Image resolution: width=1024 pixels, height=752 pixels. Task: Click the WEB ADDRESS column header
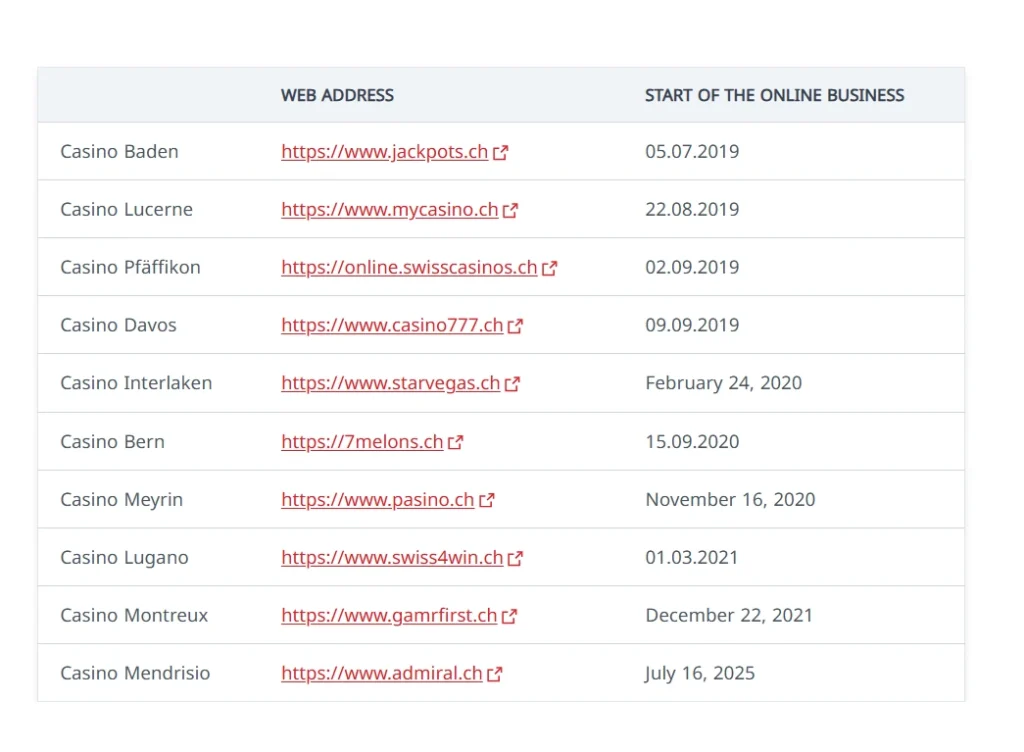pyautogui.click(x=337, y=95)
